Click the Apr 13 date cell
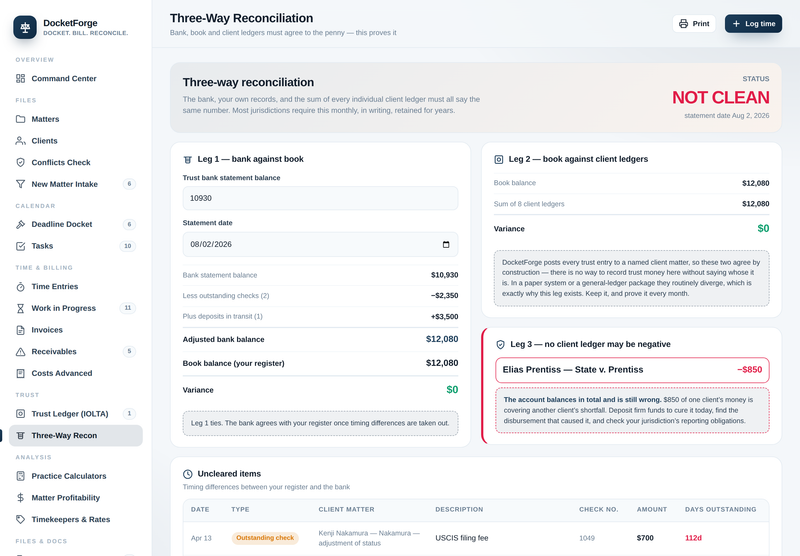This screenshot has height=556, width=800. coord(201,538)
